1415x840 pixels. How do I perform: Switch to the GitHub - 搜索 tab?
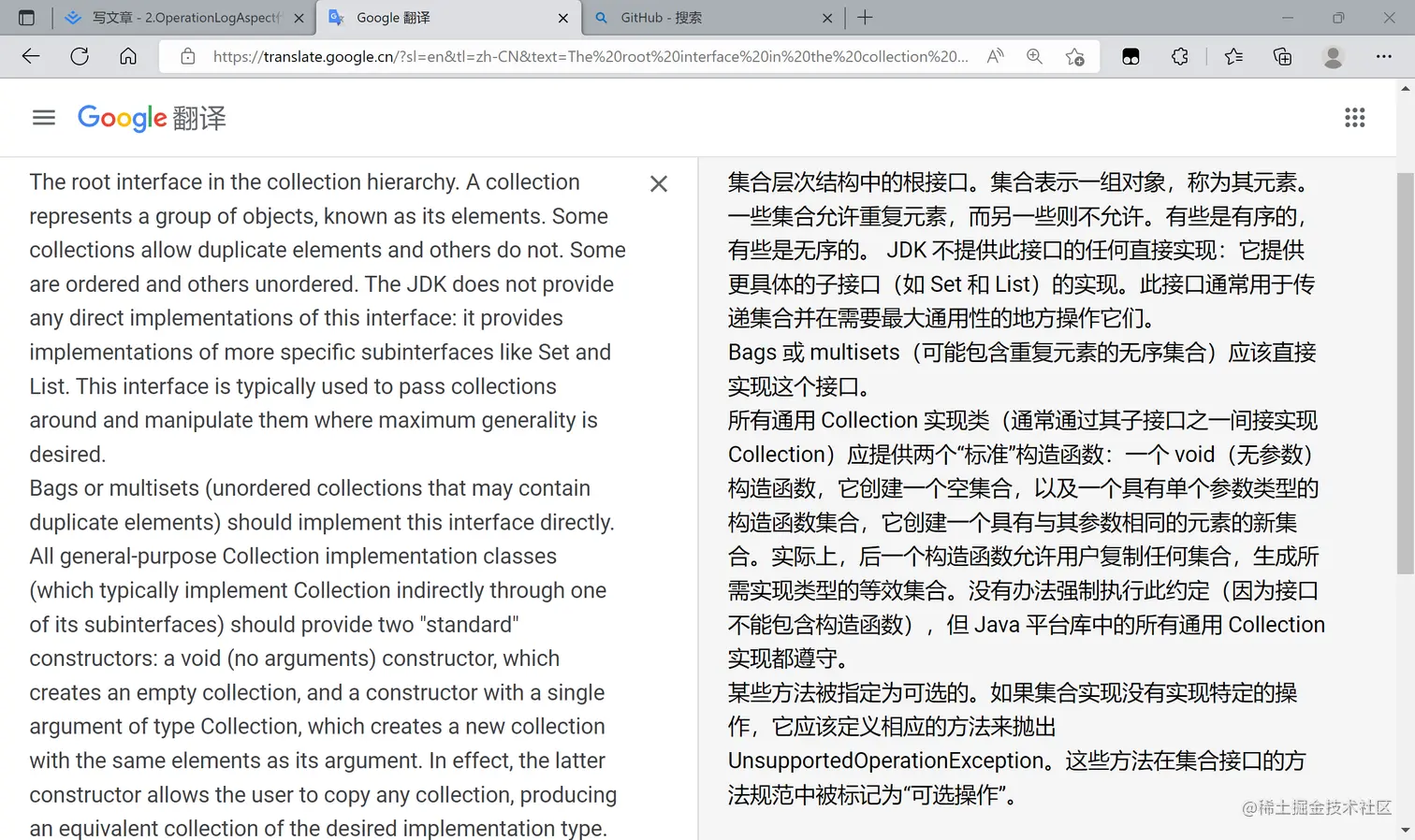click(713, 18)
